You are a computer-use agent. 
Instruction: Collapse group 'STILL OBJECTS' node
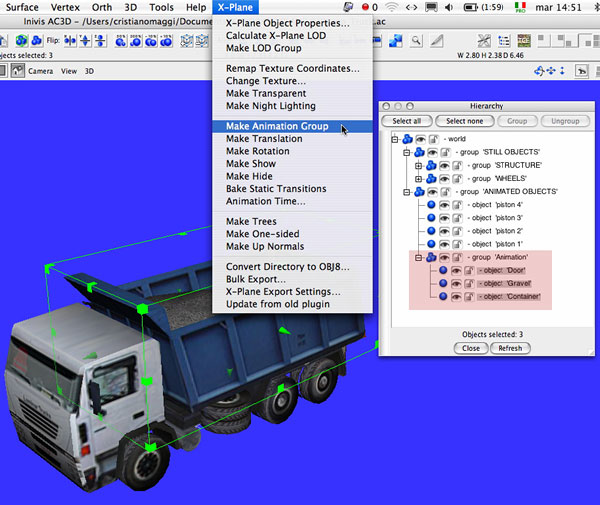pyautogui.click(x=407, y=153)
